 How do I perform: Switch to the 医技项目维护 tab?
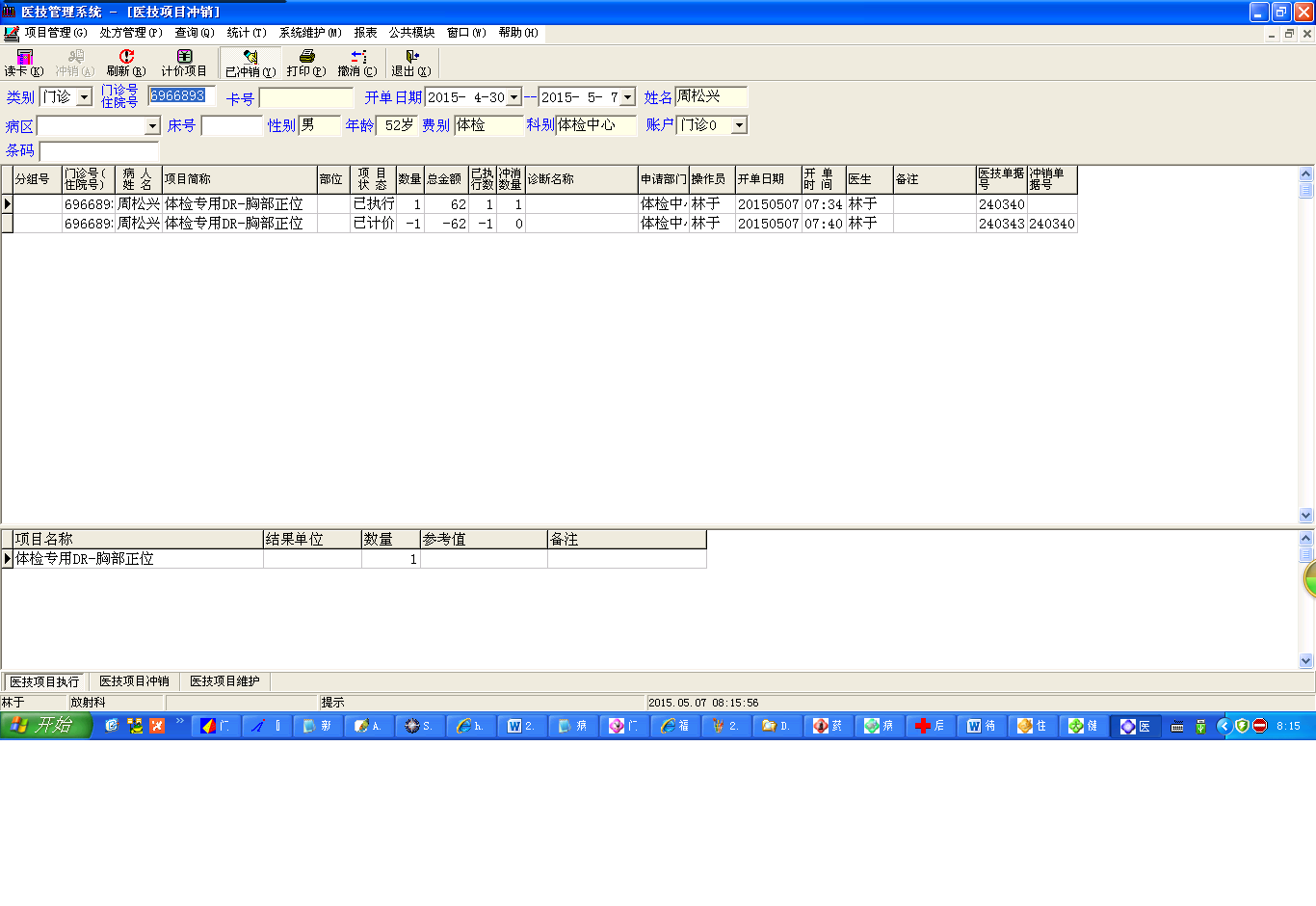click(224, 681)
